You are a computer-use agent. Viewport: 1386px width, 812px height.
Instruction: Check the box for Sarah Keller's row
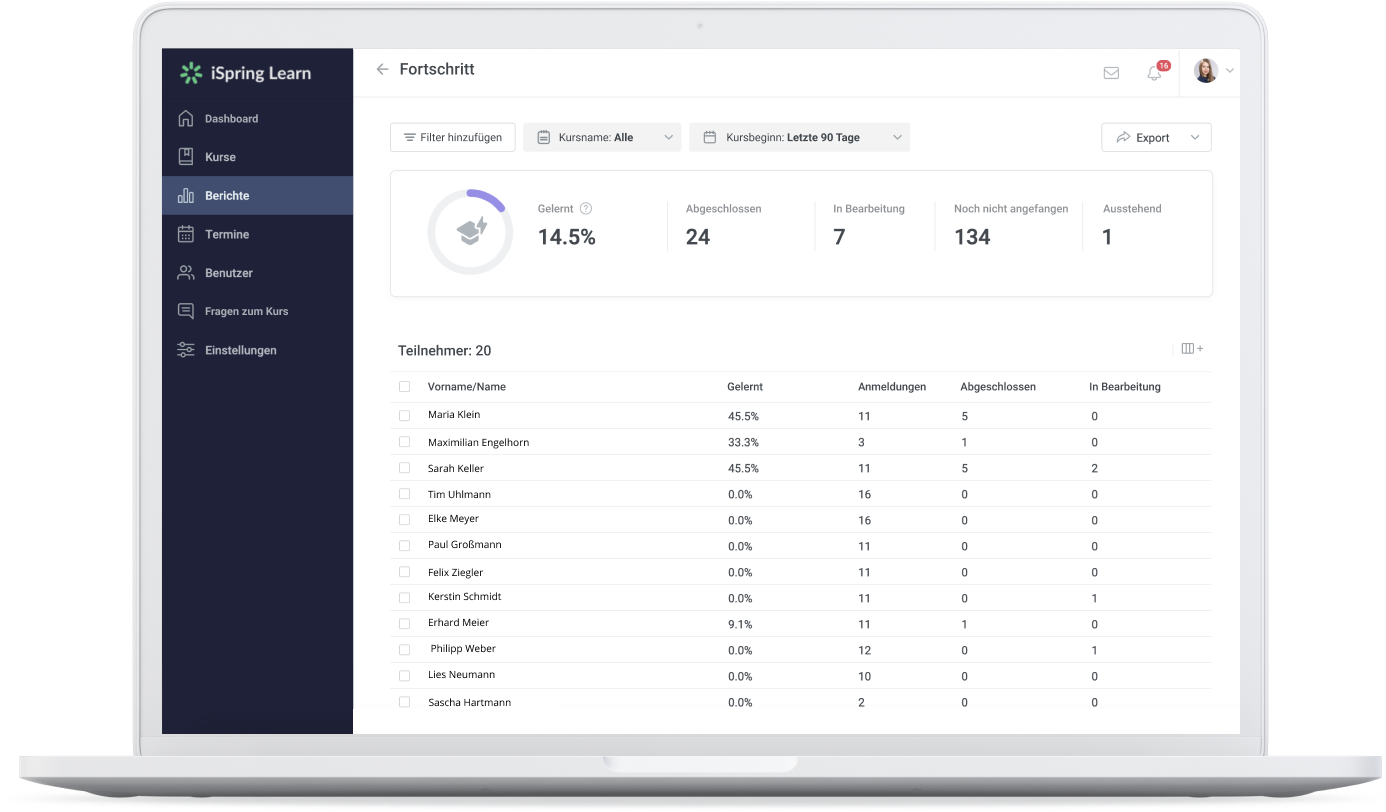click(x=405, y=467)
